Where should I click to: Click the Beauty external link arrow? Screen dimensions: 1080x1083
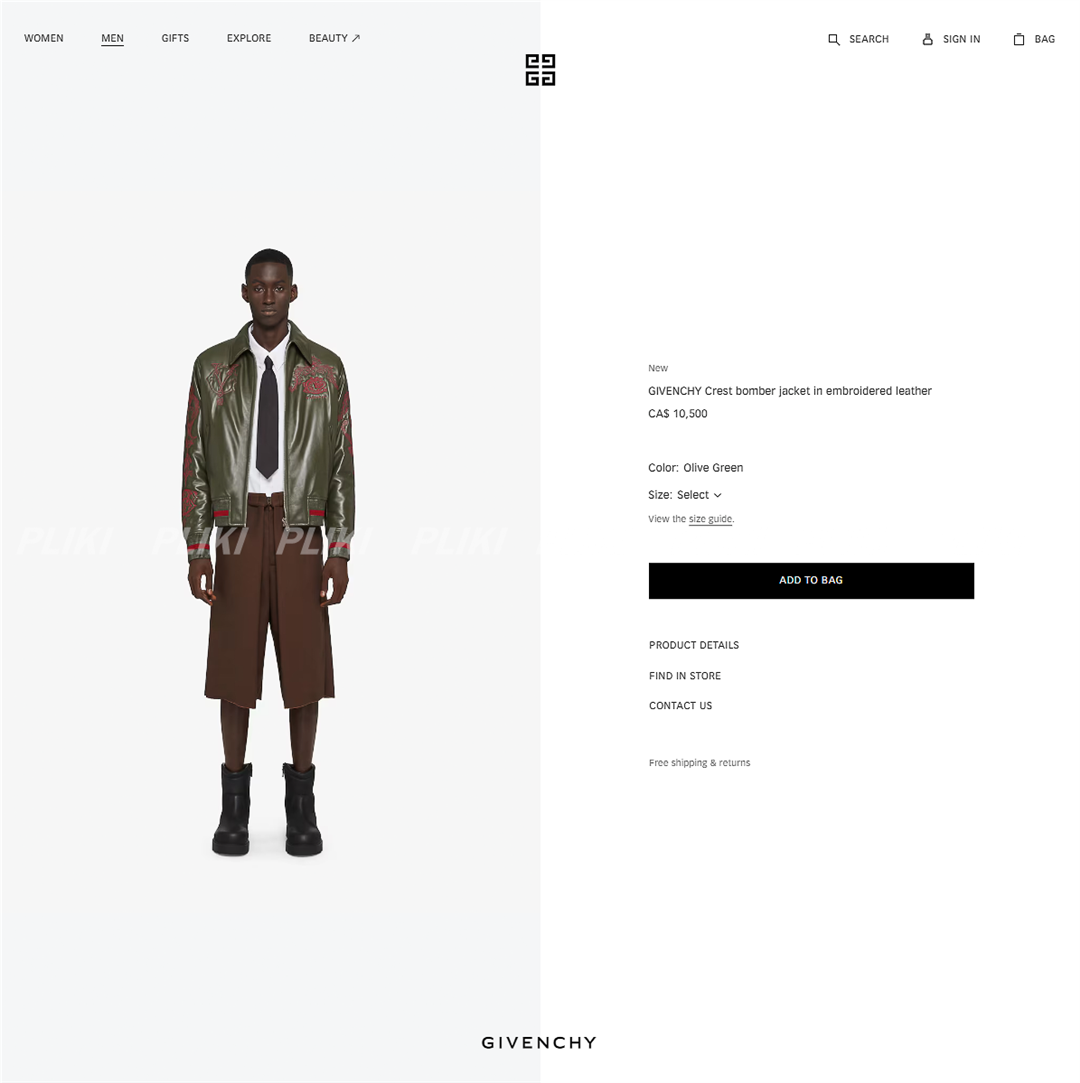click(356, 38)
